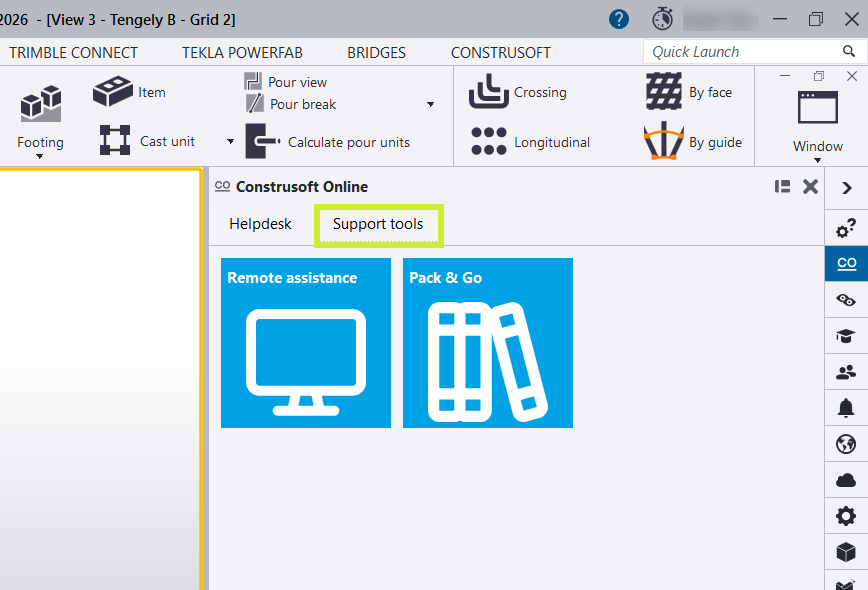
Task: Open the cloud sidebar icon
Action: [x=846, y=480]
